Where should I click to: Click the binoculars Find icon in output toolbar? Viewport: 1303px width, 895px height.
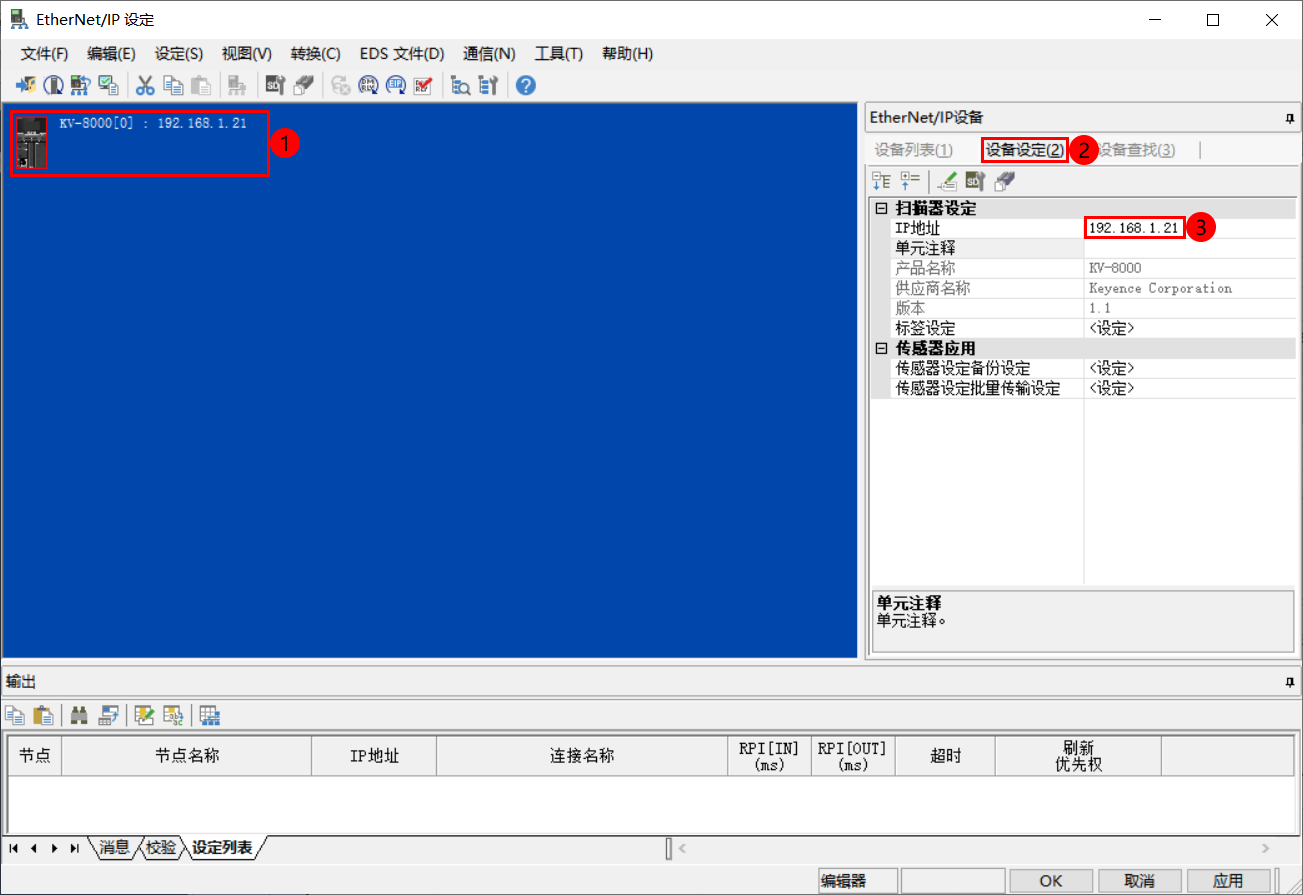coord(80,715)
